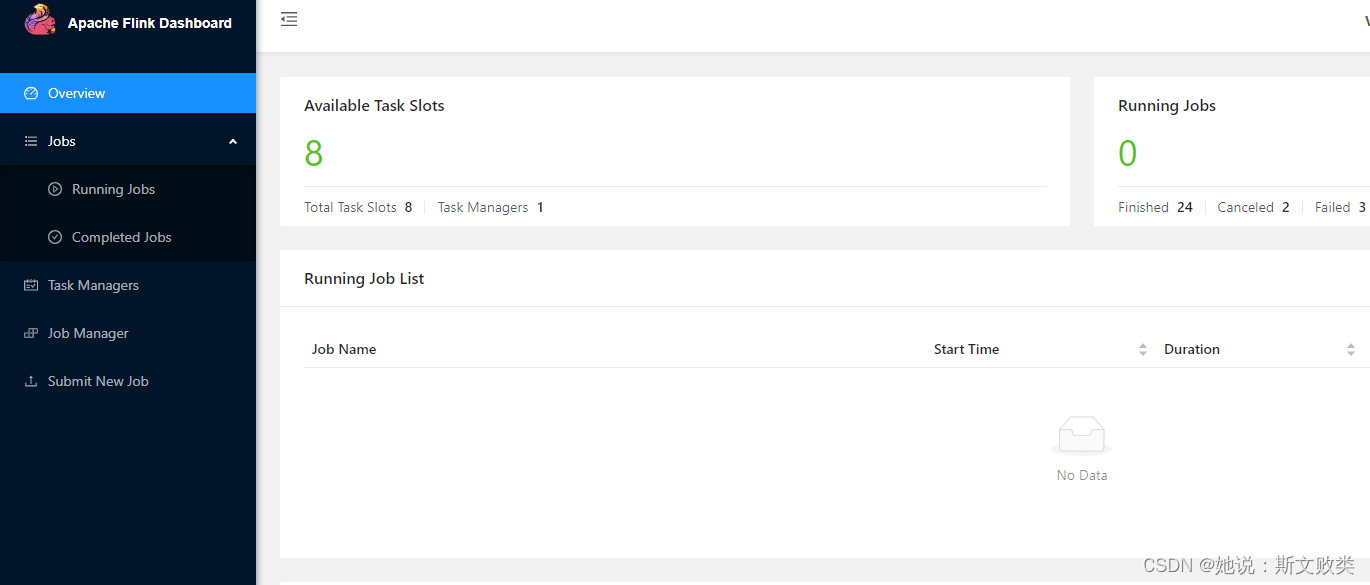Sort by Duration column arrows

[x=1350, y=349]
